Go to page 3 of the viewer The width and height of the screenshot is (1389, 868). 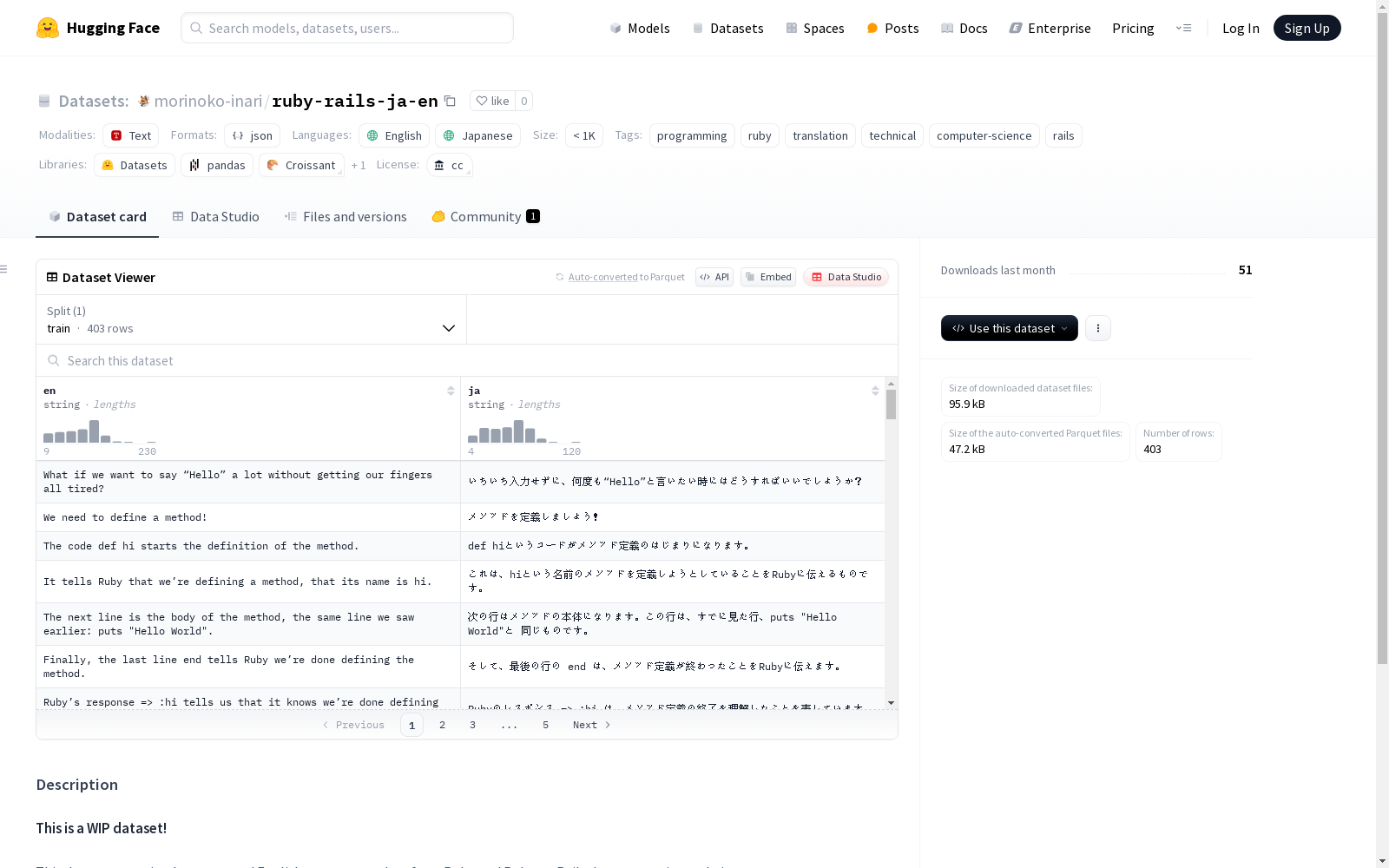click(x=472, y=725)
